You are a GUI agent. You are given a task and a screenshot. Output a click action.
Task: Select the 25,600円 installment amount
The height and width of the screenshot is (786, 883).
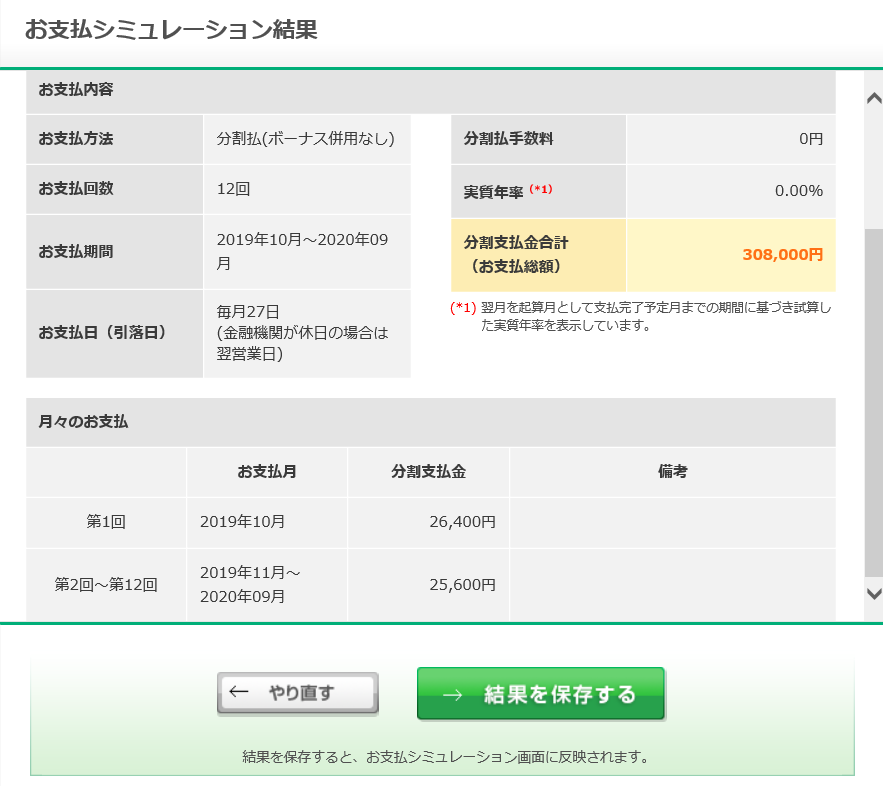462,585
